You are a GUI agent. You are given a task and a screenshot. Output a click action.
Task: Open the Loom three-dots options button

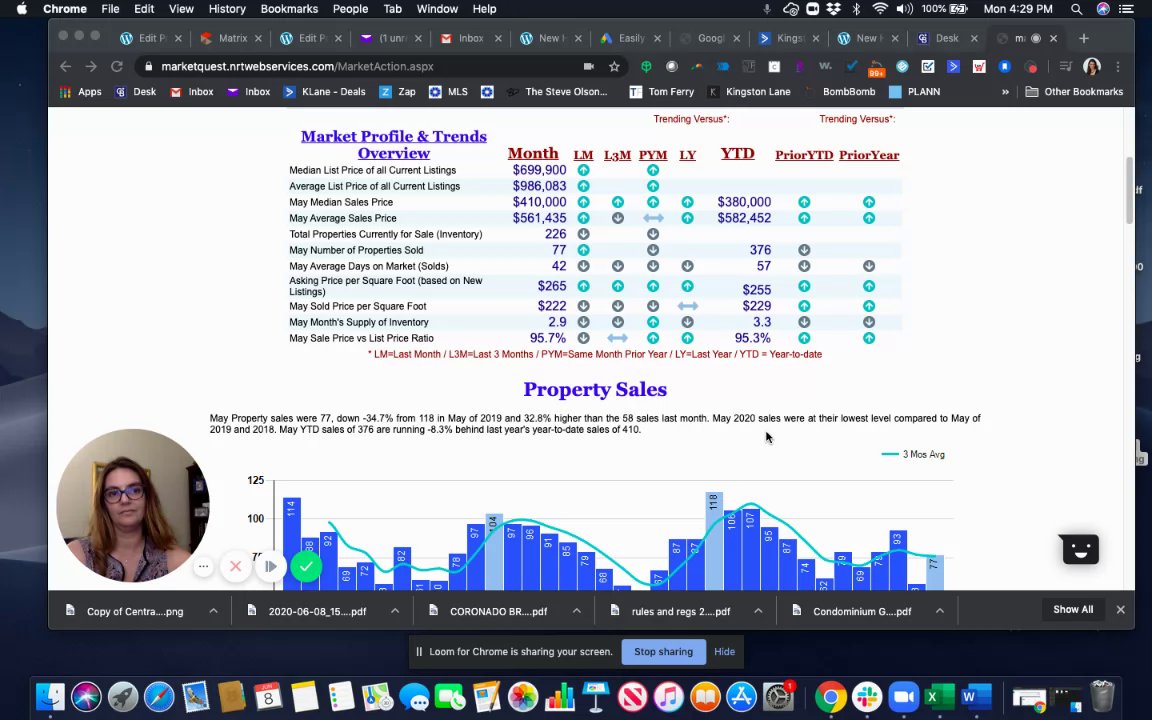coord(204,566)
